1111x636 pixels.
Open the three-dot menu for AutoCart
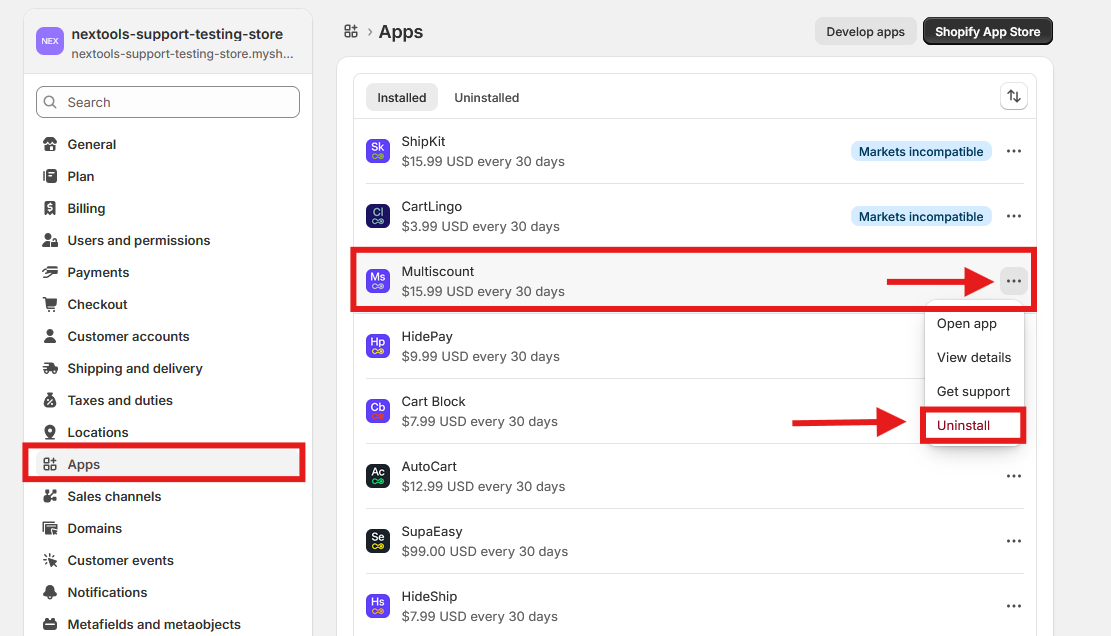pyautogui.click(x=1014, y=476)
